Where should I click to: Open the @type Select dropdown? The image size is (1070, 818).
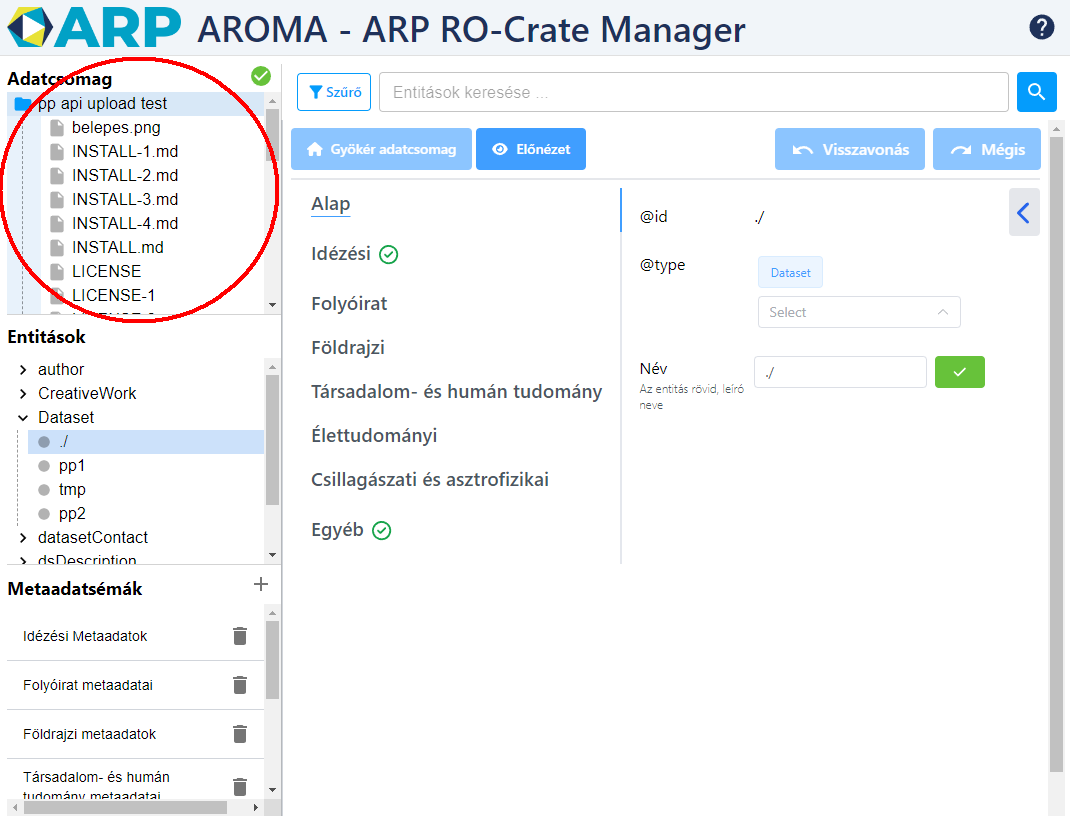859,312
